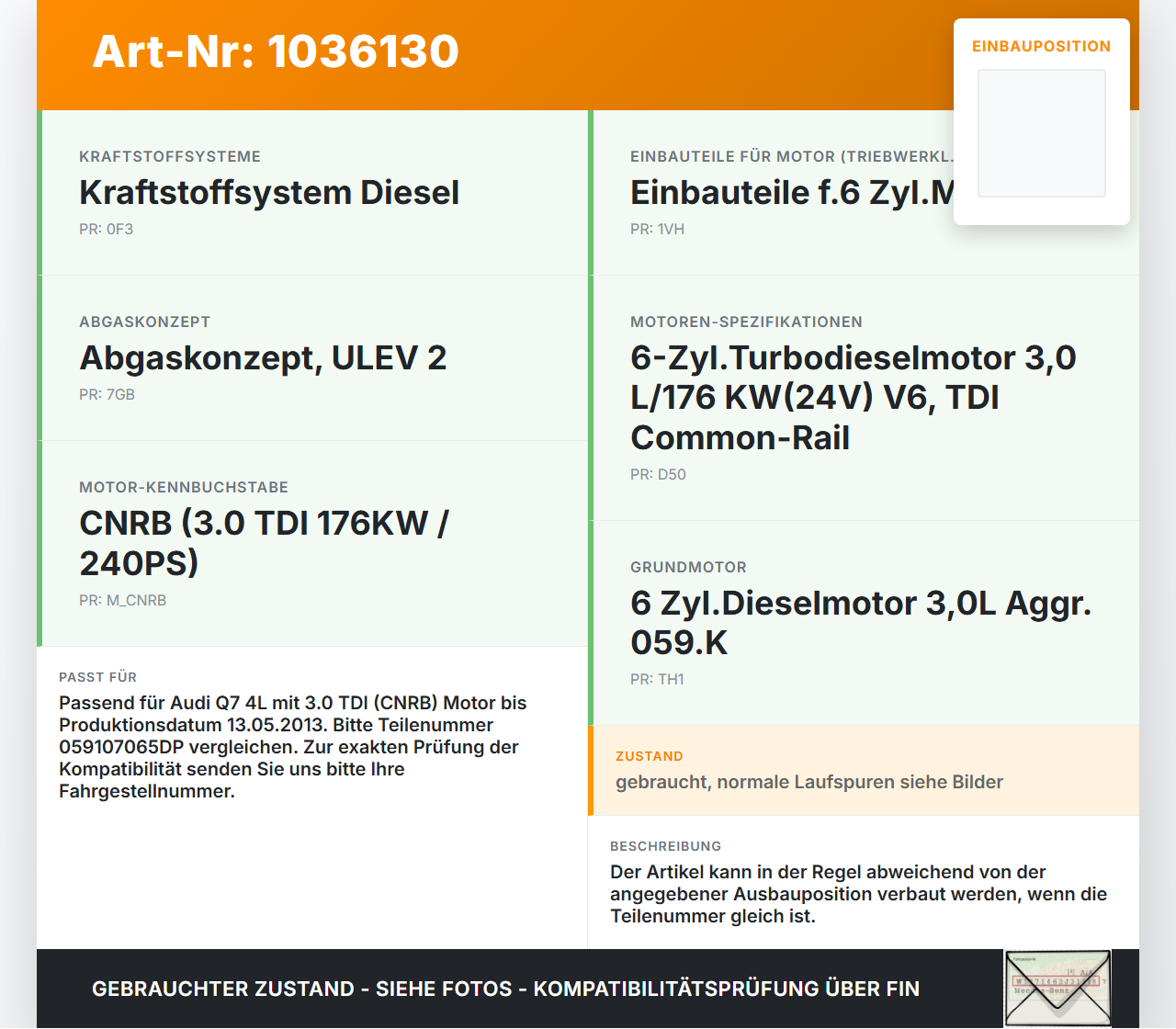This screenshot has width=1176, height=1029.
Task: Click the Passend für Audi Q7 4L text
Action: pos(293,747)
